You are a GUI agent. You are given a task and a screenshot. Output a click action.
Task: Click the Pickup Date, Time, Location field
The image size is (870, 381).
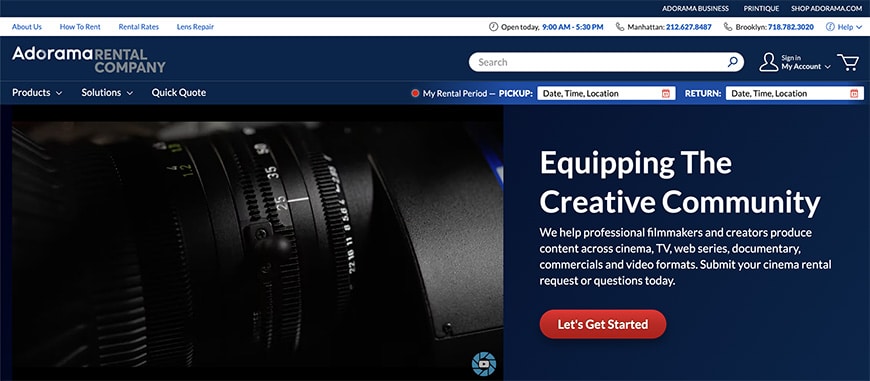(x=606, y=94)
